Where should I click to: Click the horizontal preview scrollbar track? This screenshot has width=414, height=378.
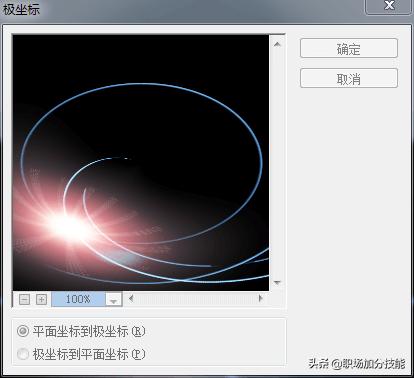(196, 298)
